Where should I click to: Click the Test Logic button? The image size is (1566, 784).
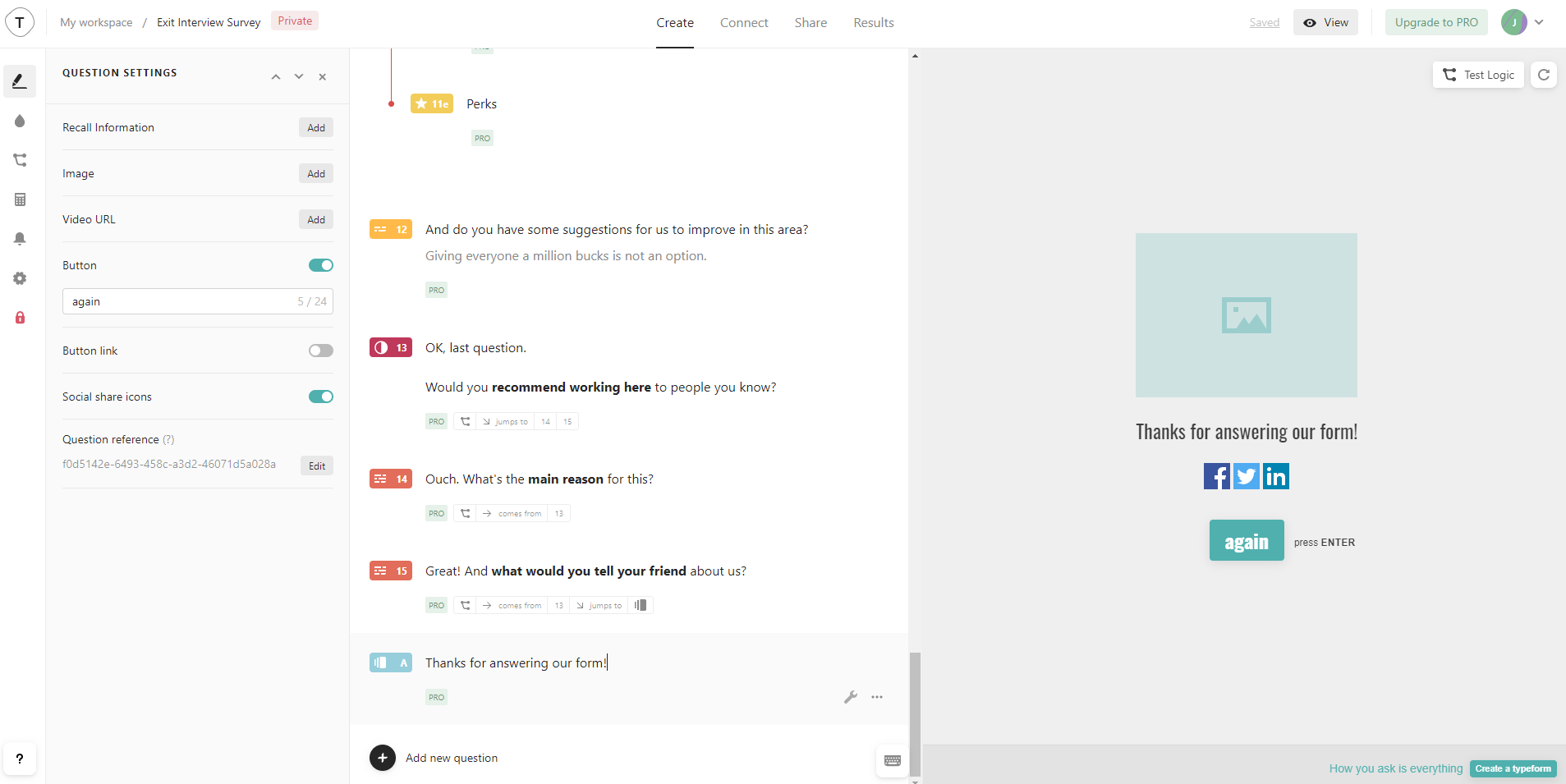click(1478, 75)
